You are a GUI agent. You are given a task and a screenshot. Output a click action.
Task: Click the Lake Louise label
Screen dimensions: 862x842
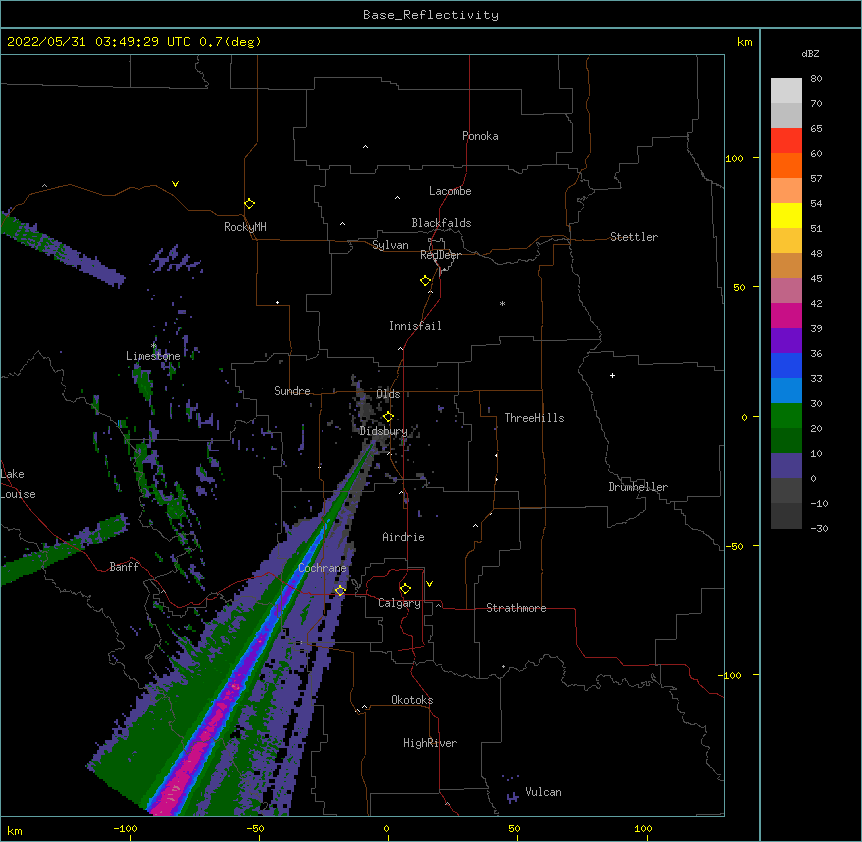click(18, 484)
